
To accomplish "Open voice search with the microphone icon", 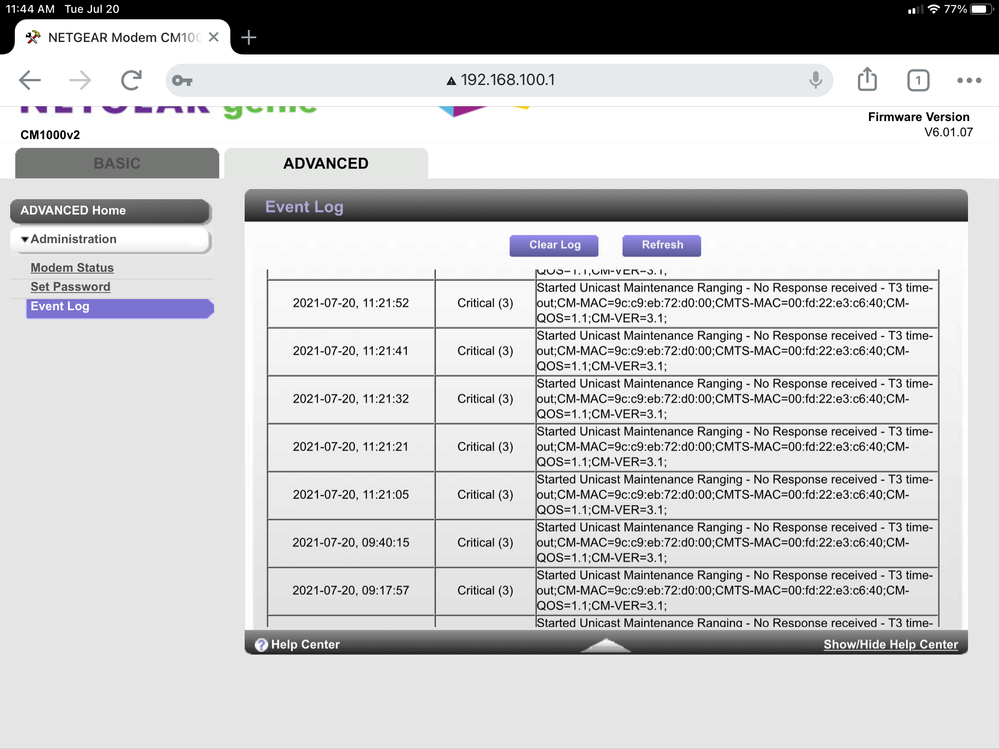I will tap(815, 80).
